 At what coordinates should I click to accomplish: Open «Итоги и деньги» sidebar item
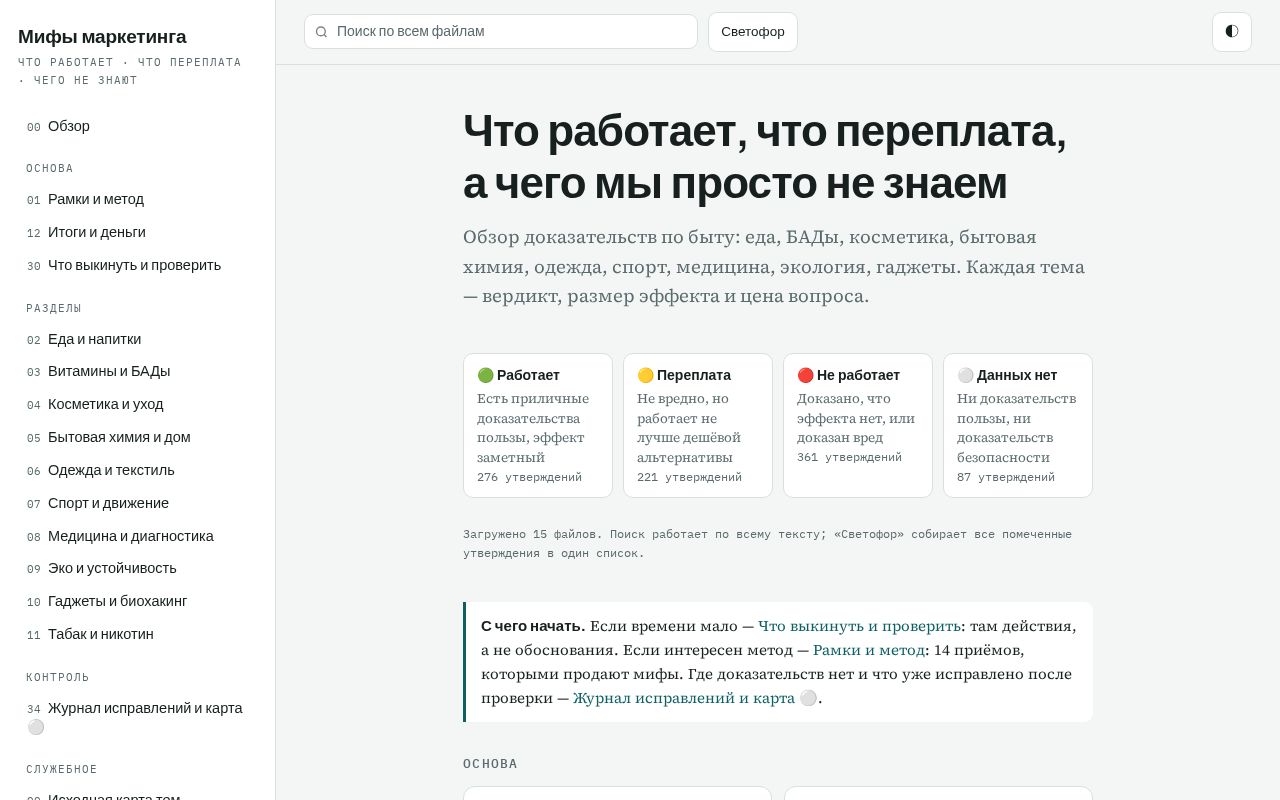137,232
